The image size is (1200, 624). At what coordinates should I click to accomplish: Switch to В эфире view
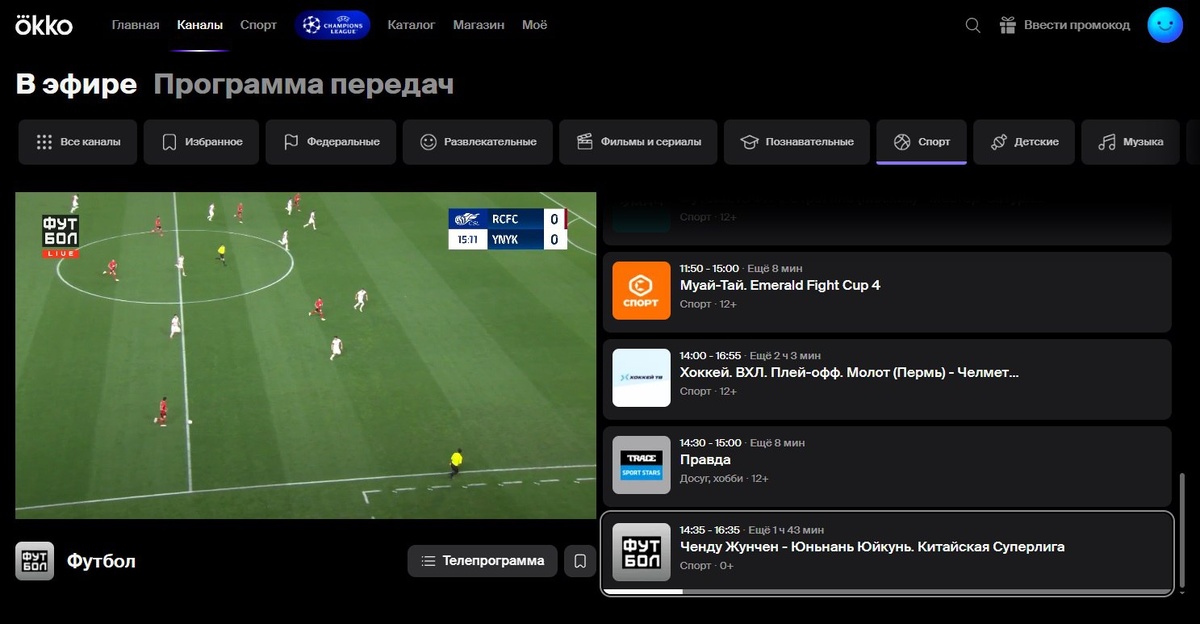[76, 85]
